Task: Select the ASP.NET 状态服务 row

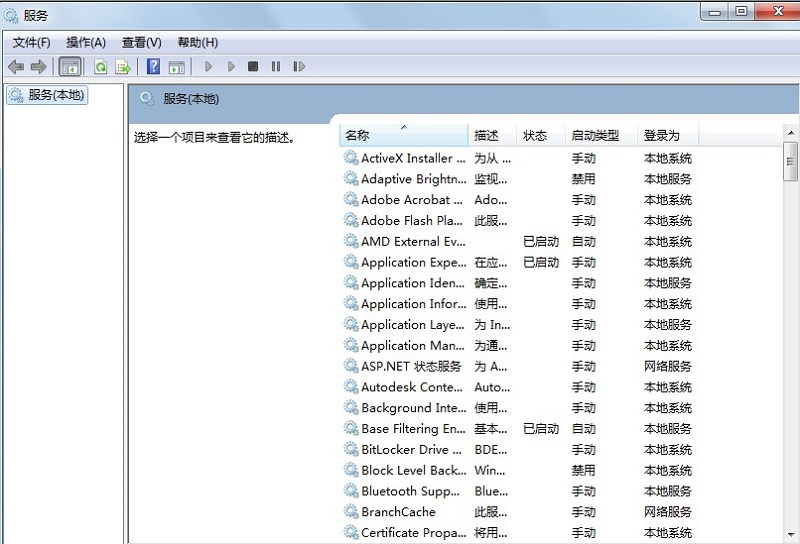Action: click(x=518, y=366)
